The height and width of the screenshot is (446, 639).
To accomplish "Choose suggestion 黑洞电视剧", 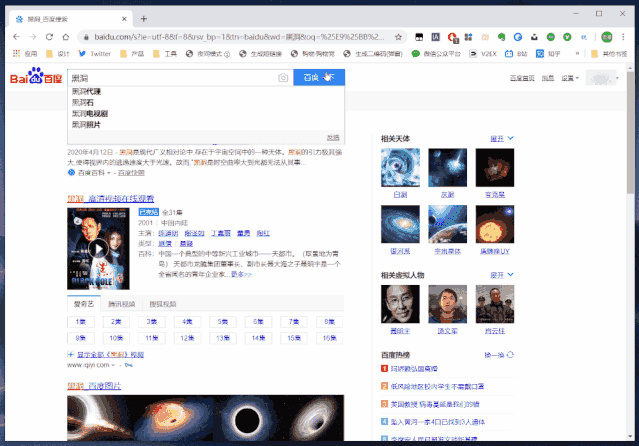I will click(206, 113).
